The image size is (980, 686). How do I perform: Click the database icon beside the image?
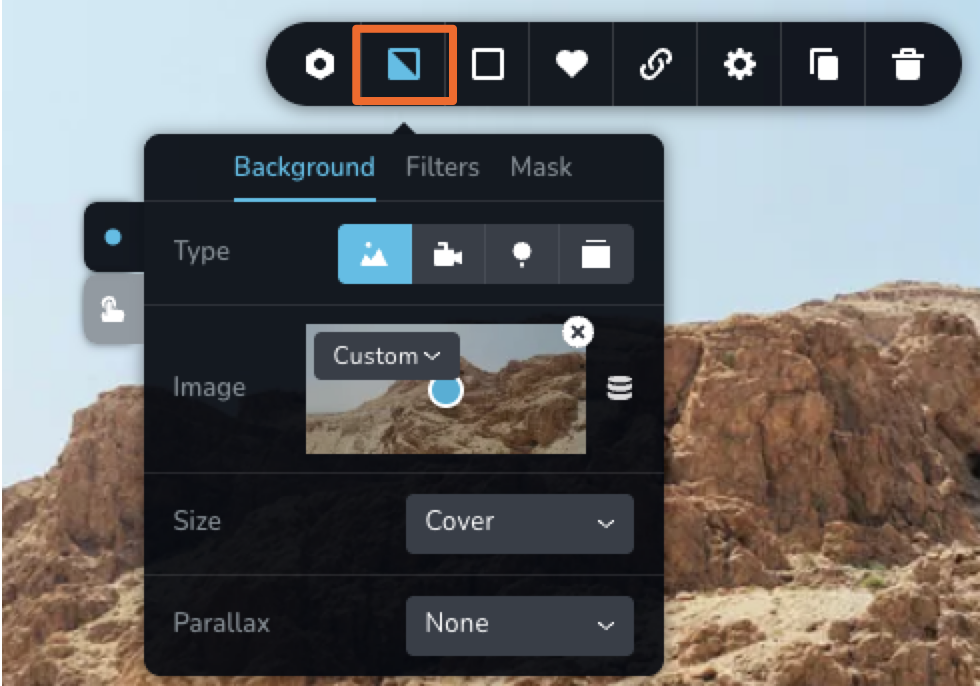620,389
